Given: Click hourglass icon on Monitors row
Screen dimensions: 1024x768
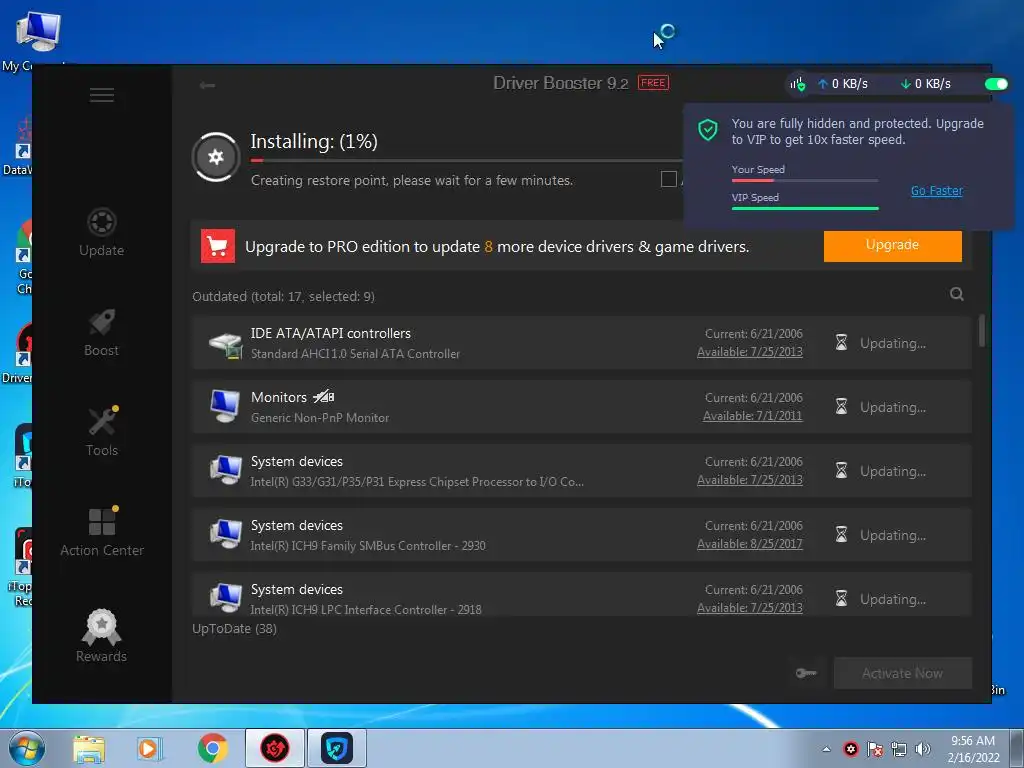Looking at the screenshot, I should (842, 406).
